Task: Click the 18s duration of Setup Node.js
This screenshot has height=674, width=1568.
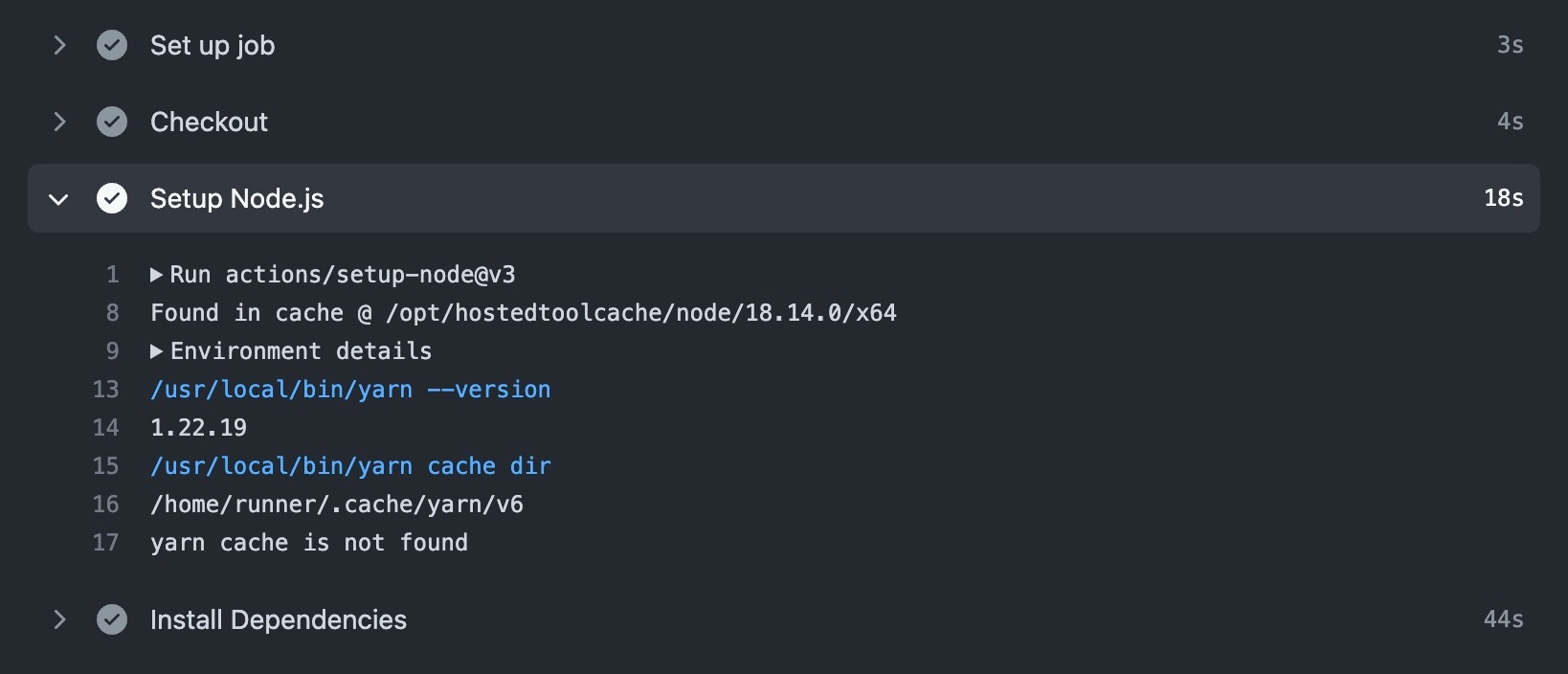Action: [x=1503, y=198]
